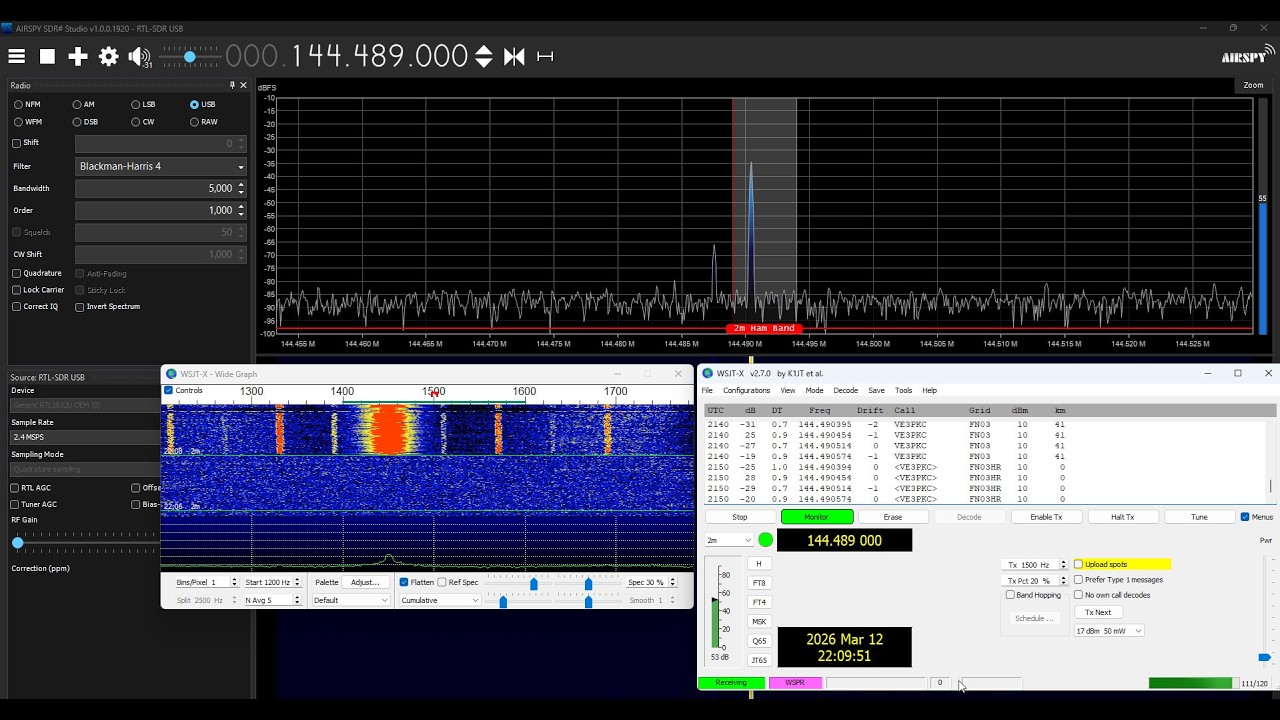Click the Tx Next button
Screen dimensions: 1280x720
pyautogui.click(x=1098, y=612)
